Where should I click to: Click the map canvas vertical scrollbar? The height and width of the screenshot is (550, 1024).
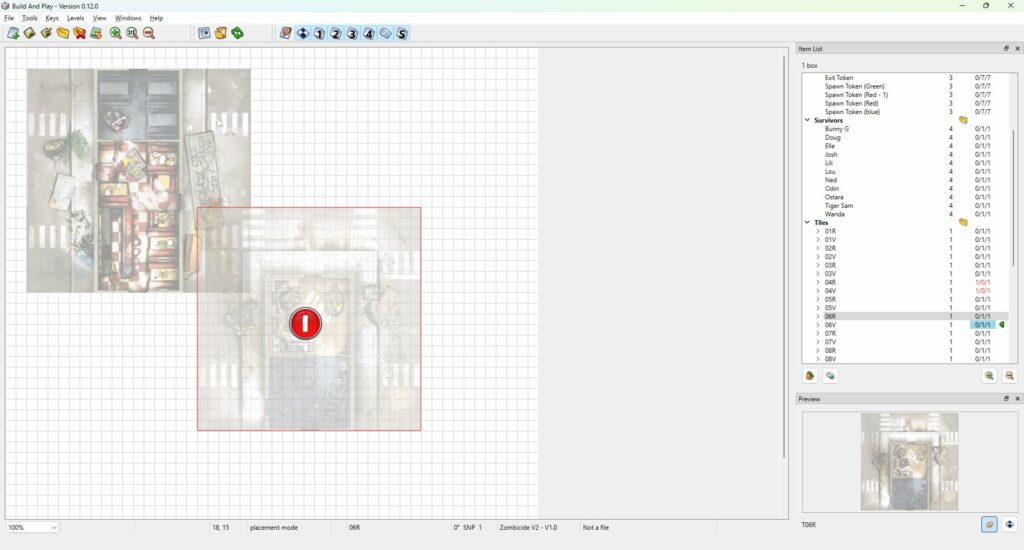784,257
